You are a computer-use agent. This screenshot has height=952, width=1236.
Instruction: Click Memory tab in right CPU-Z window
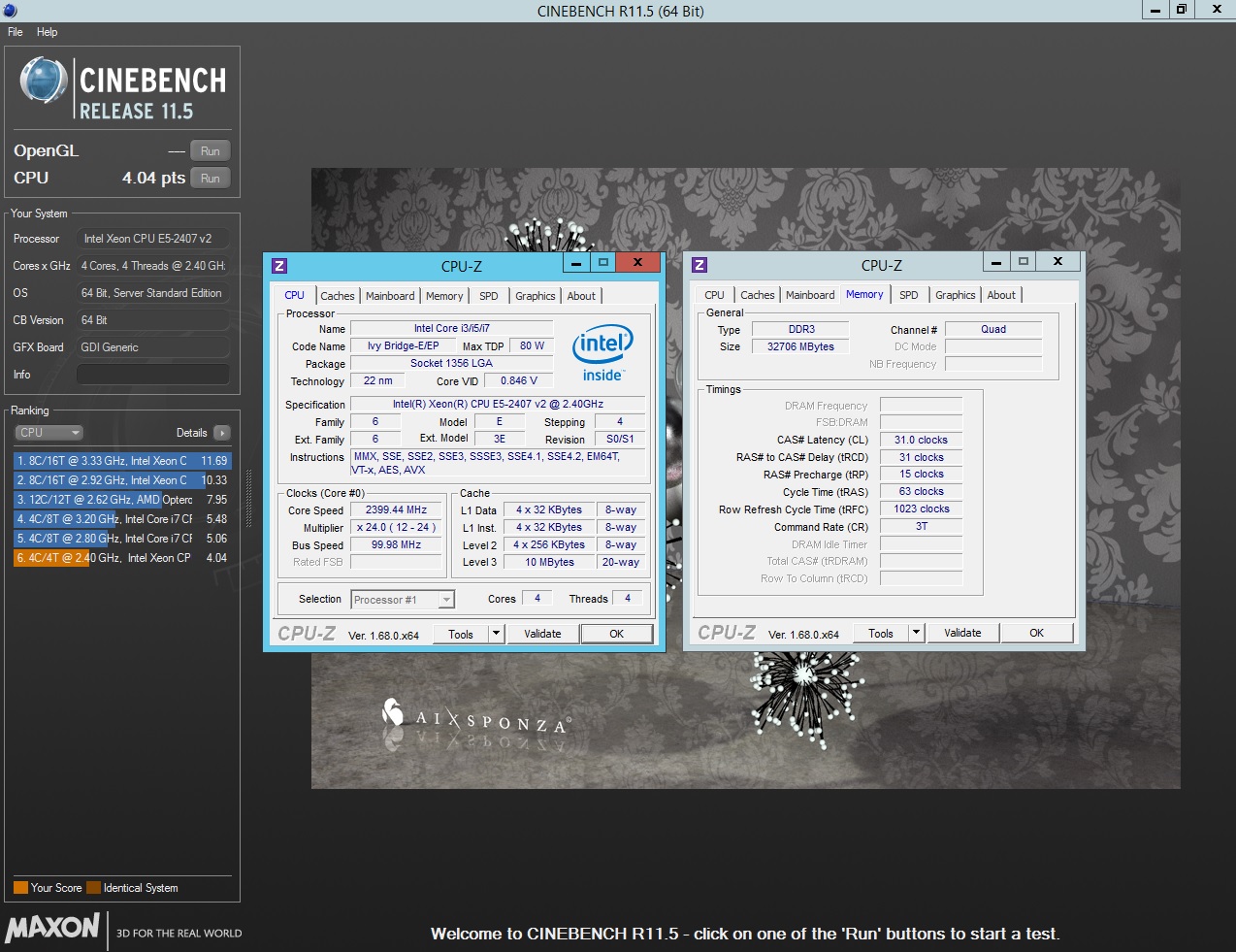click(x=864, y=294)
